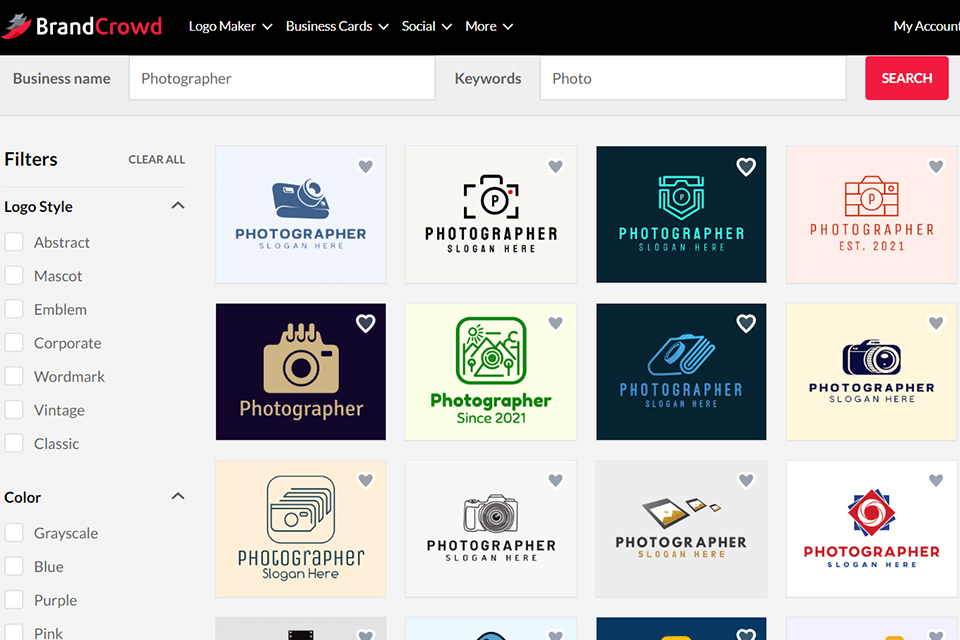
Task: Click the BrandCrowd logo
Action: (82, 26)
